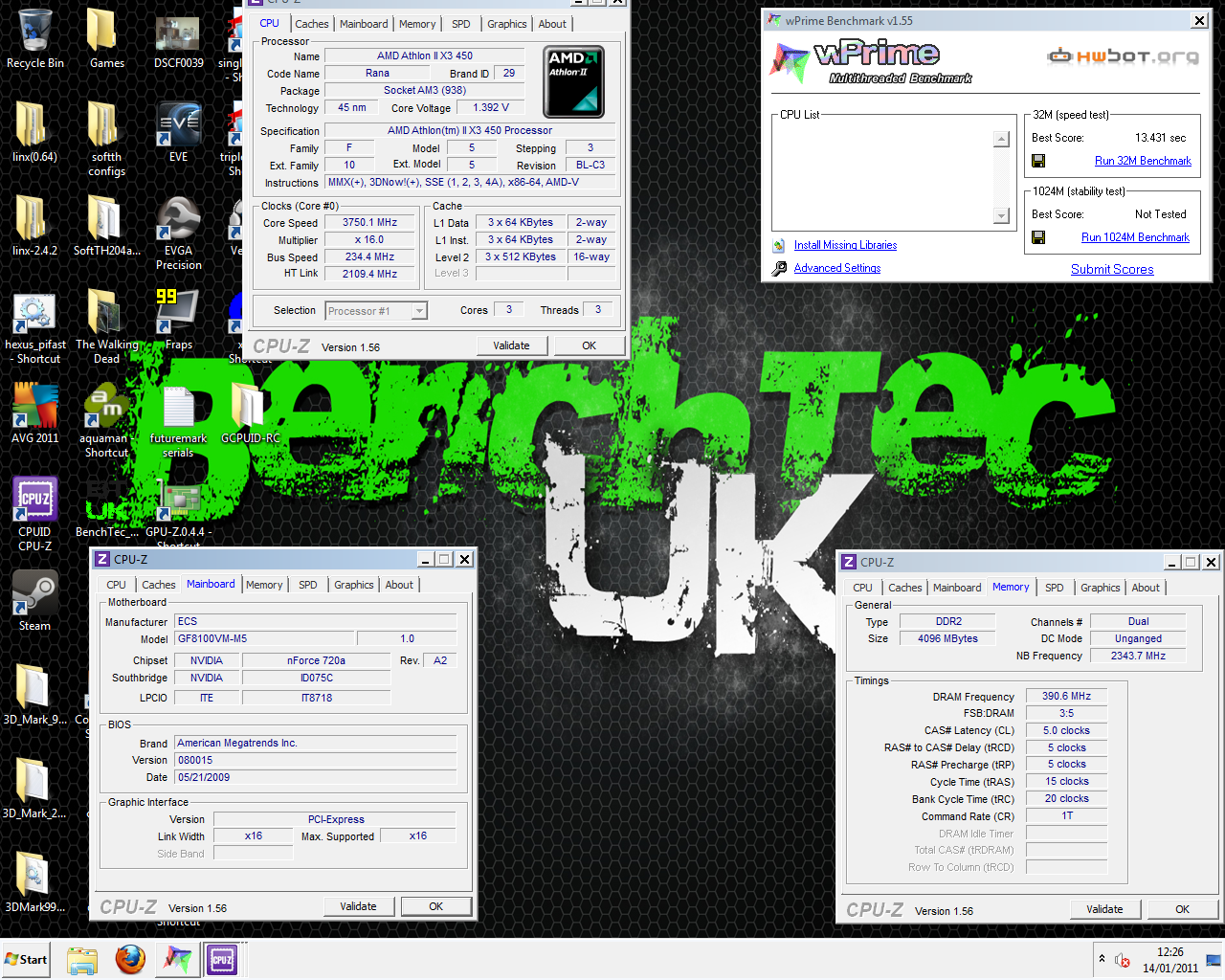Open Graphics tab in Memory CPU-Z window
The width and height of the screenshot is (1225, 980).
(x=1100, y=588)
